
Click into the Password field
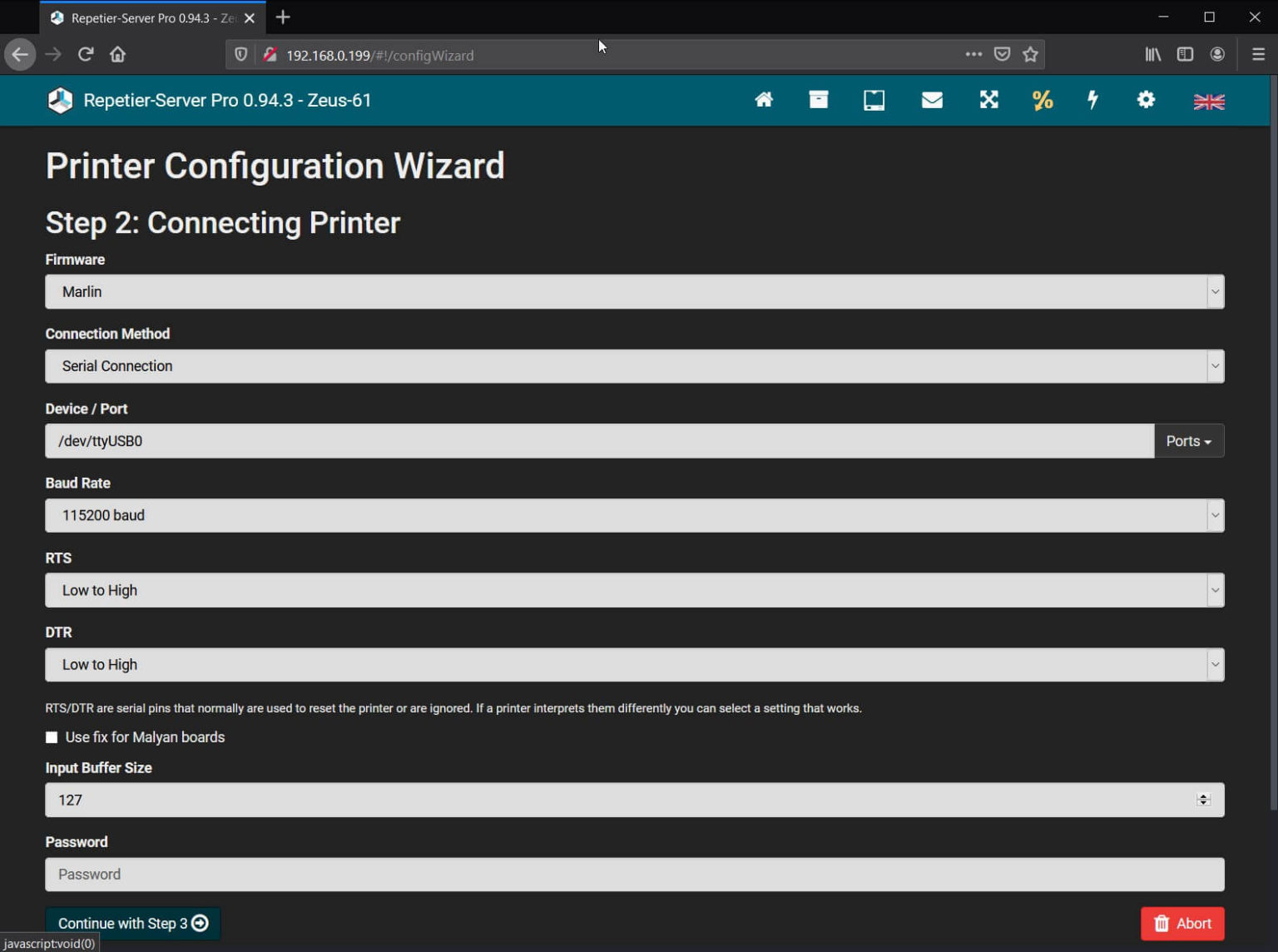coord(634,875)
